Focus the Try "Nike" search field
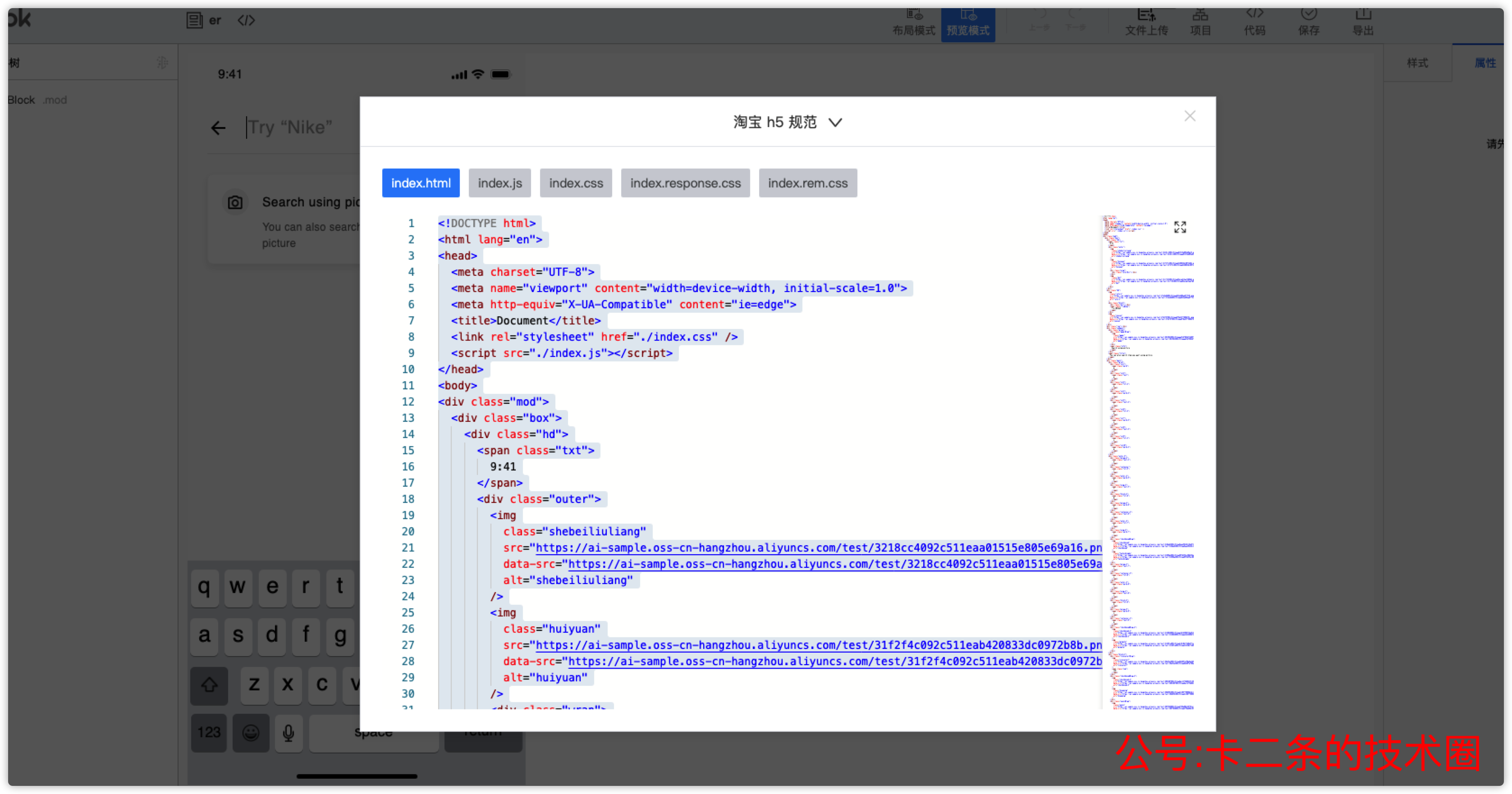The height and width of the screenshot is (794, 1512). 290,128
